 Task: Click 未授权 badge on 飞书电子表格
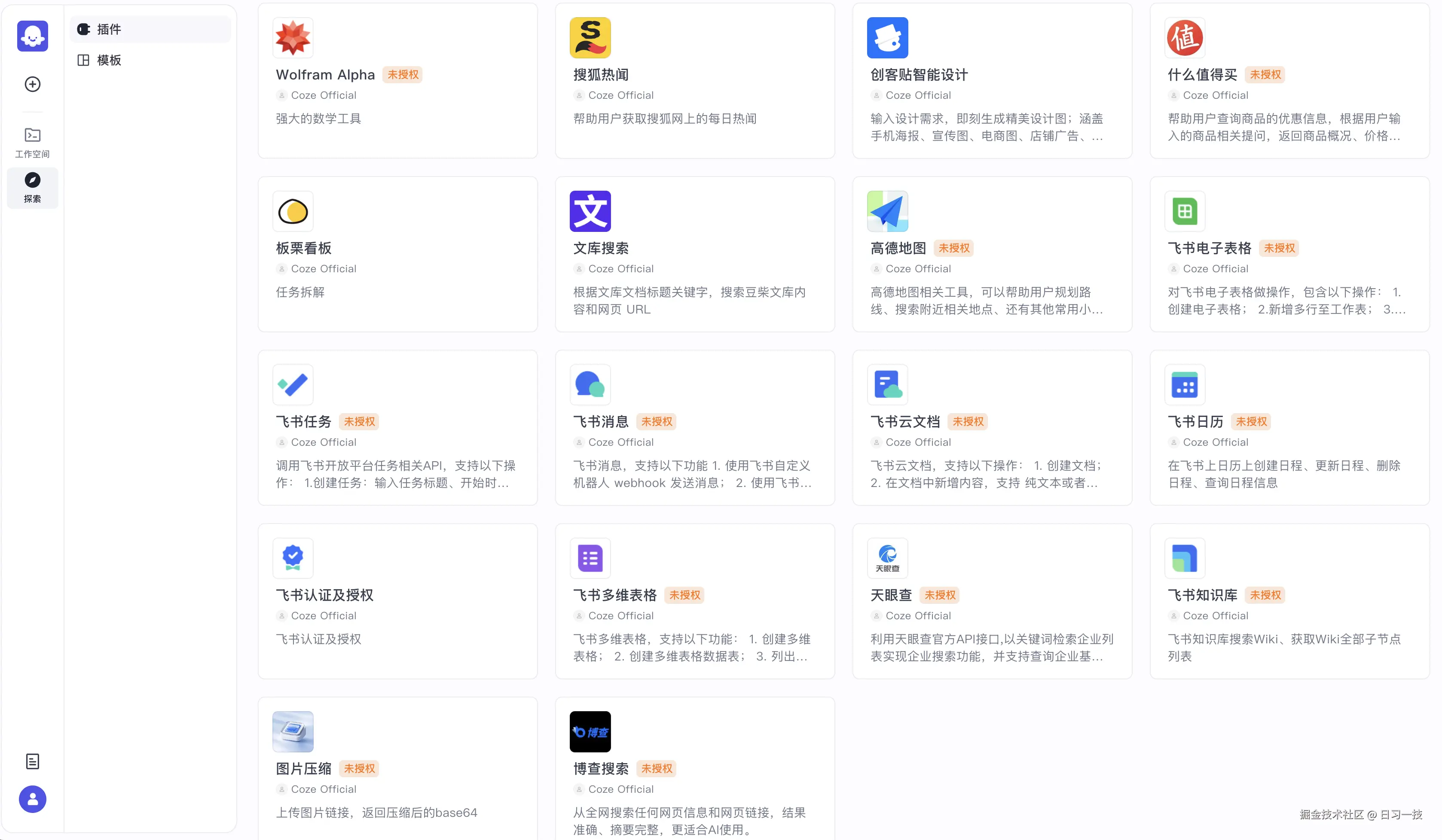1279,248
